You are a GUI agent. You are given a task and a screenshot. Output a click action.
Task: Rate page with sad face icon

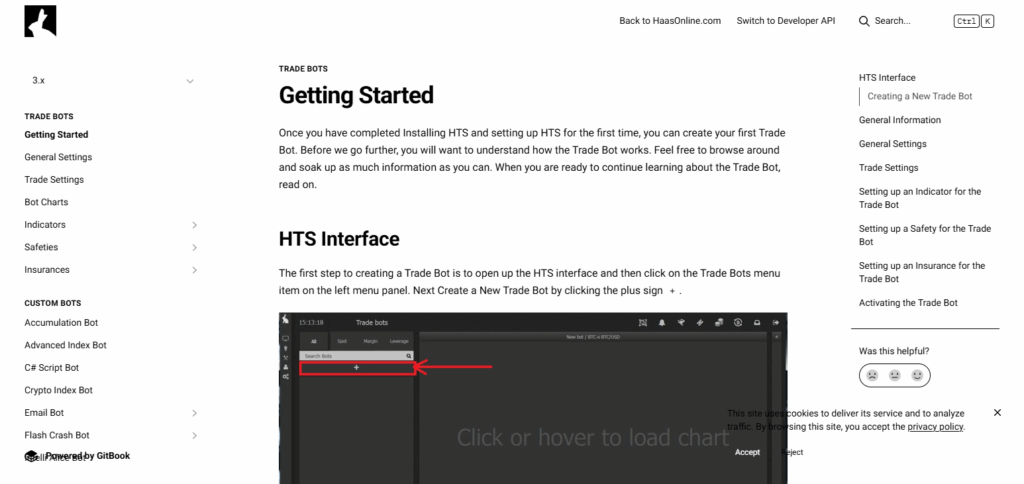pos(873,375)
